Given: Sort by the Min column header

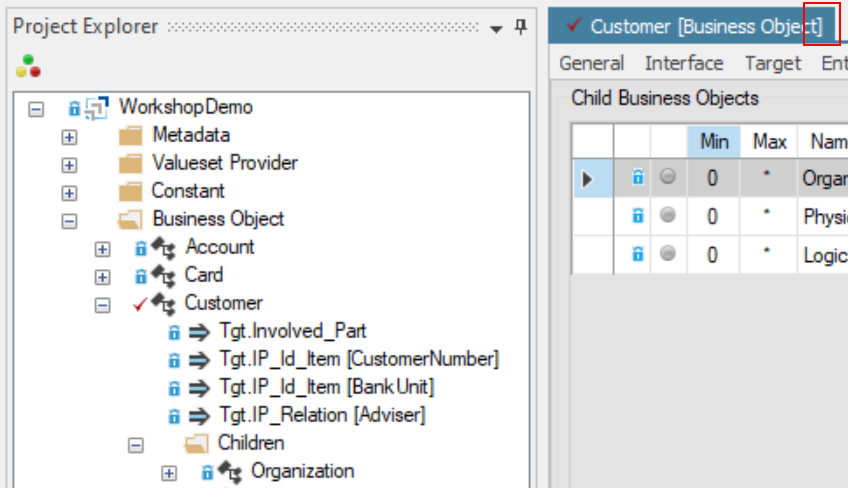Looking at the screenshot, I should point(714,142).
